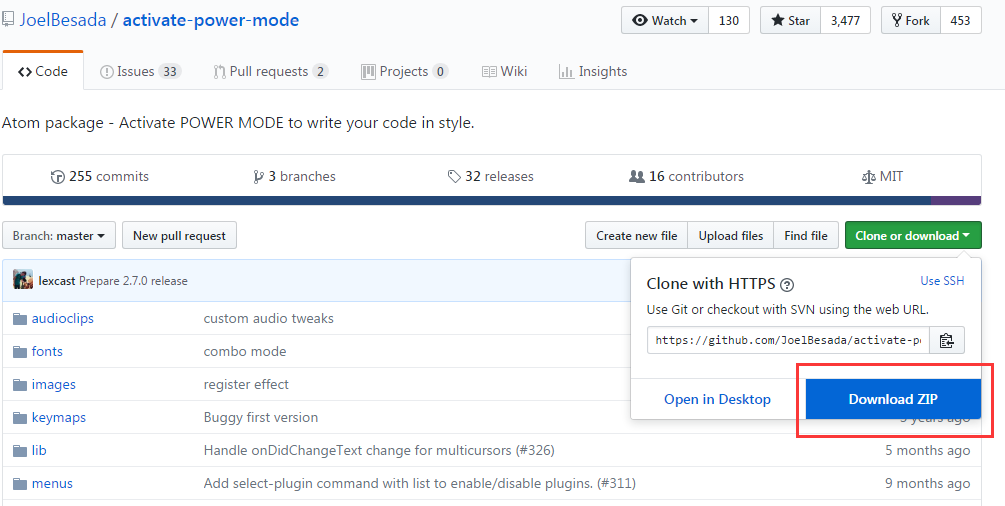1005x506 pixels.
Task: Open the lib folder
Action: (x=39, y=451)
